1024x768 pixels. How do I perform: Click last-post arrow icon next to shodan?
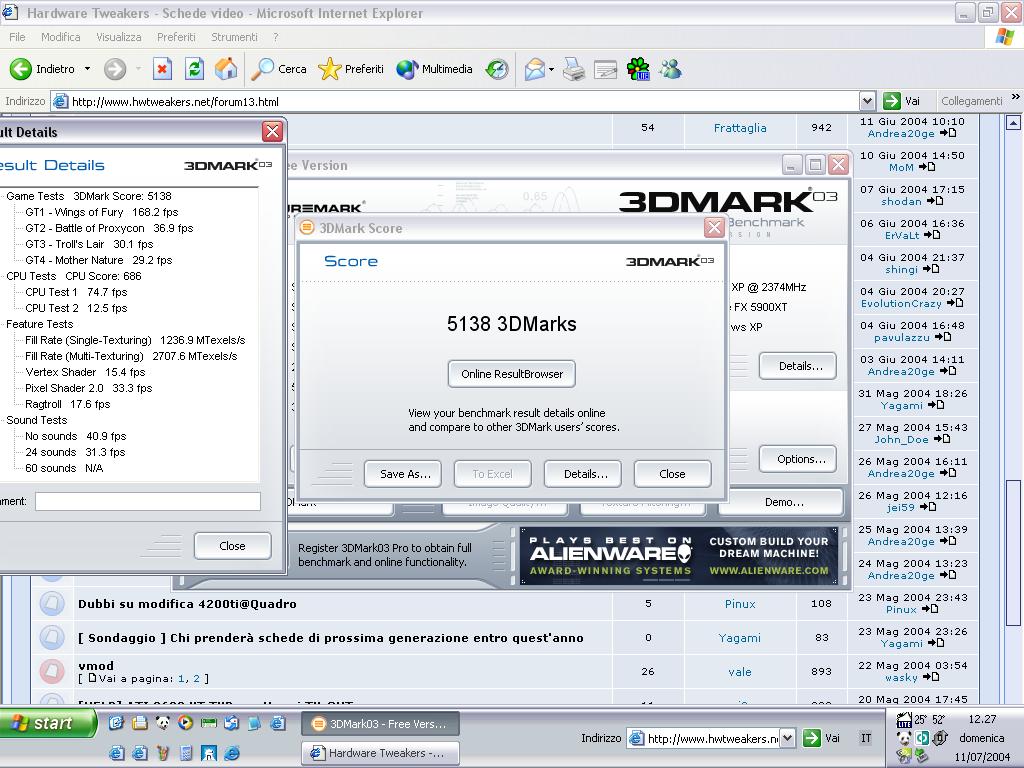[x=935, y=201]
